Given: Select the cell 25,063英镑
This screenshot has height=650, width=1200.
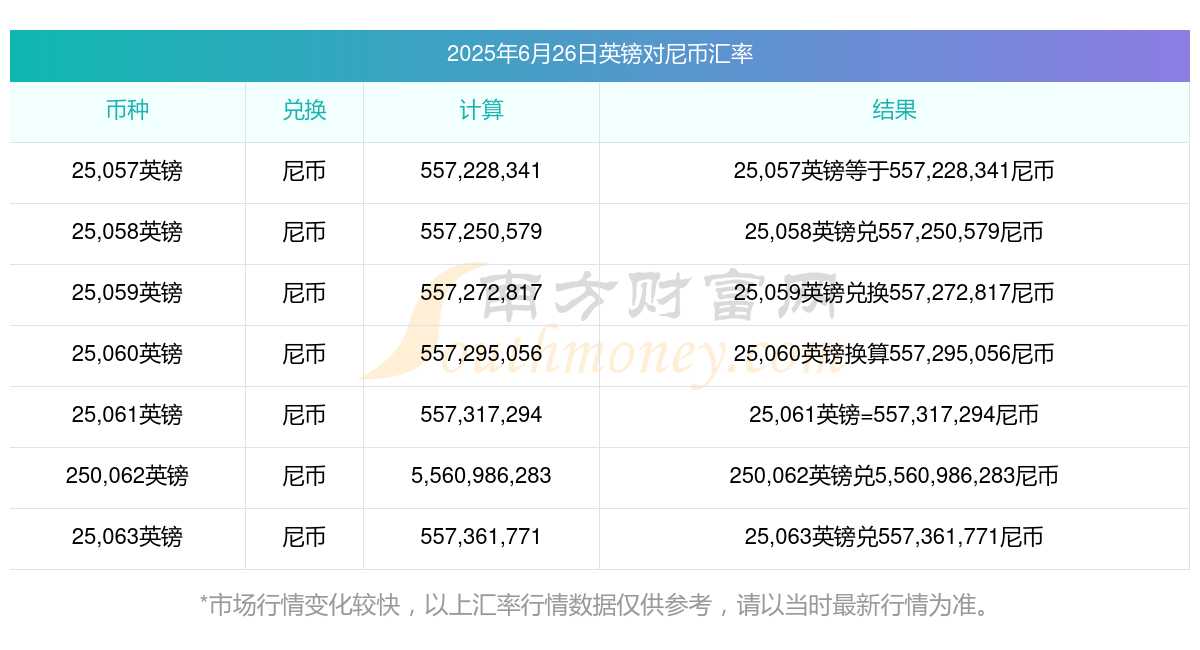Looking at the screenshot, I should click(x=127, y=537).
